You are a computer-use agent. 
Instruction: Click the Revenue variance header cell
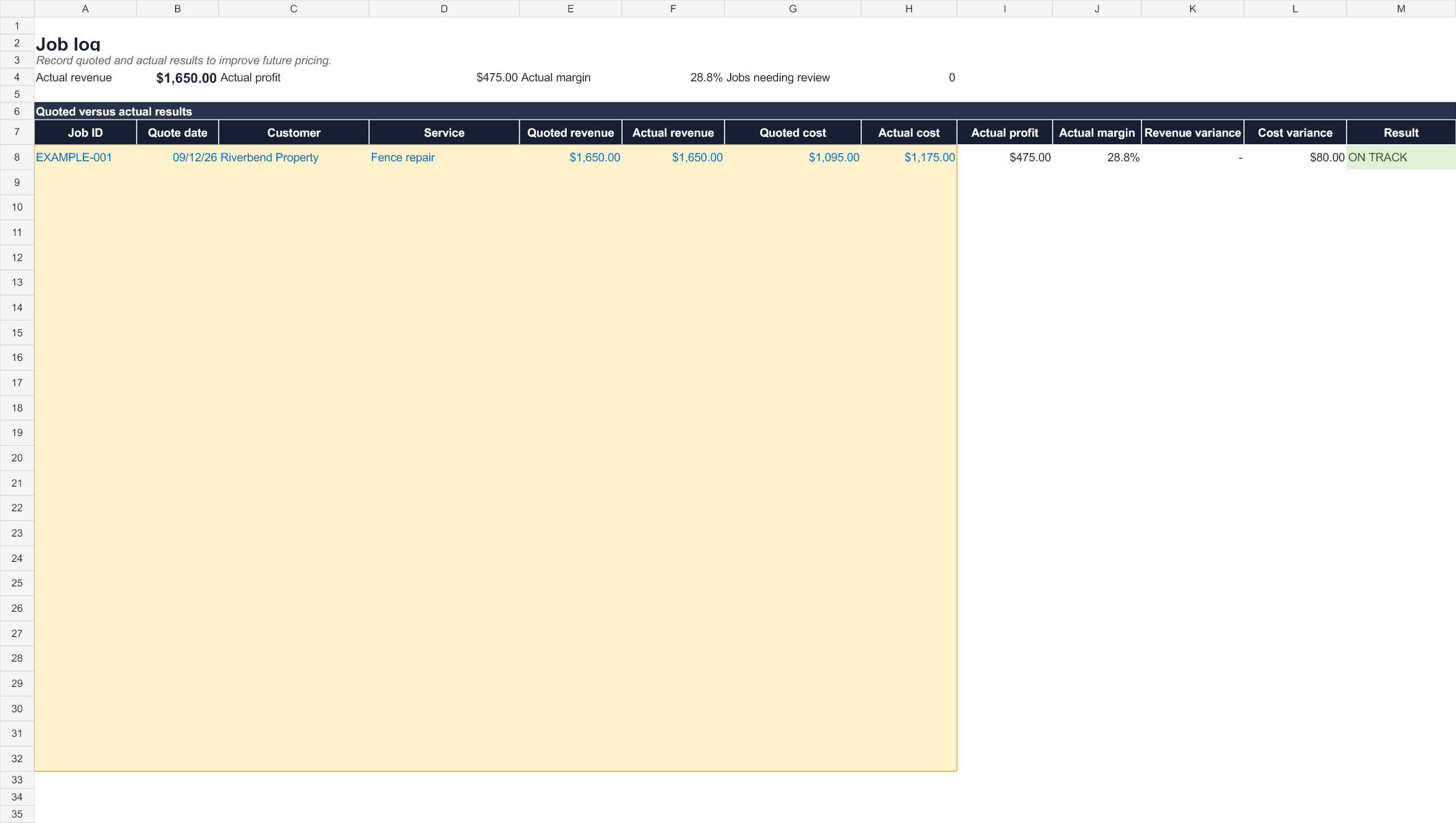[1193, 133]
